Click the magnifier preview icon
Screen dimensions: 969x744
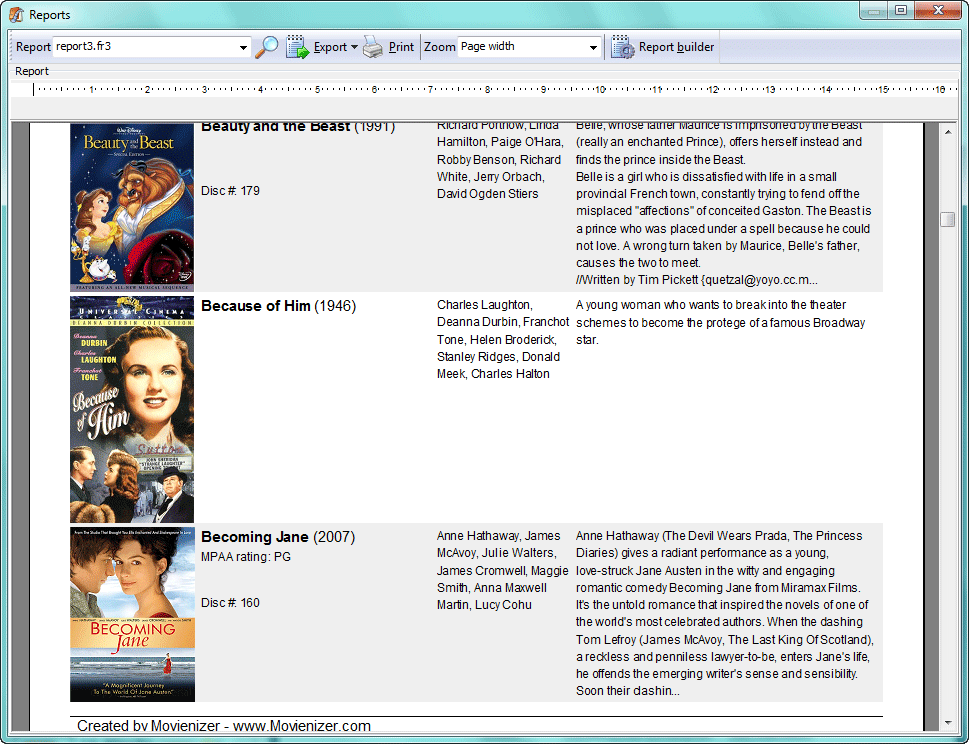pyautogui.click(x=267, y=47)
